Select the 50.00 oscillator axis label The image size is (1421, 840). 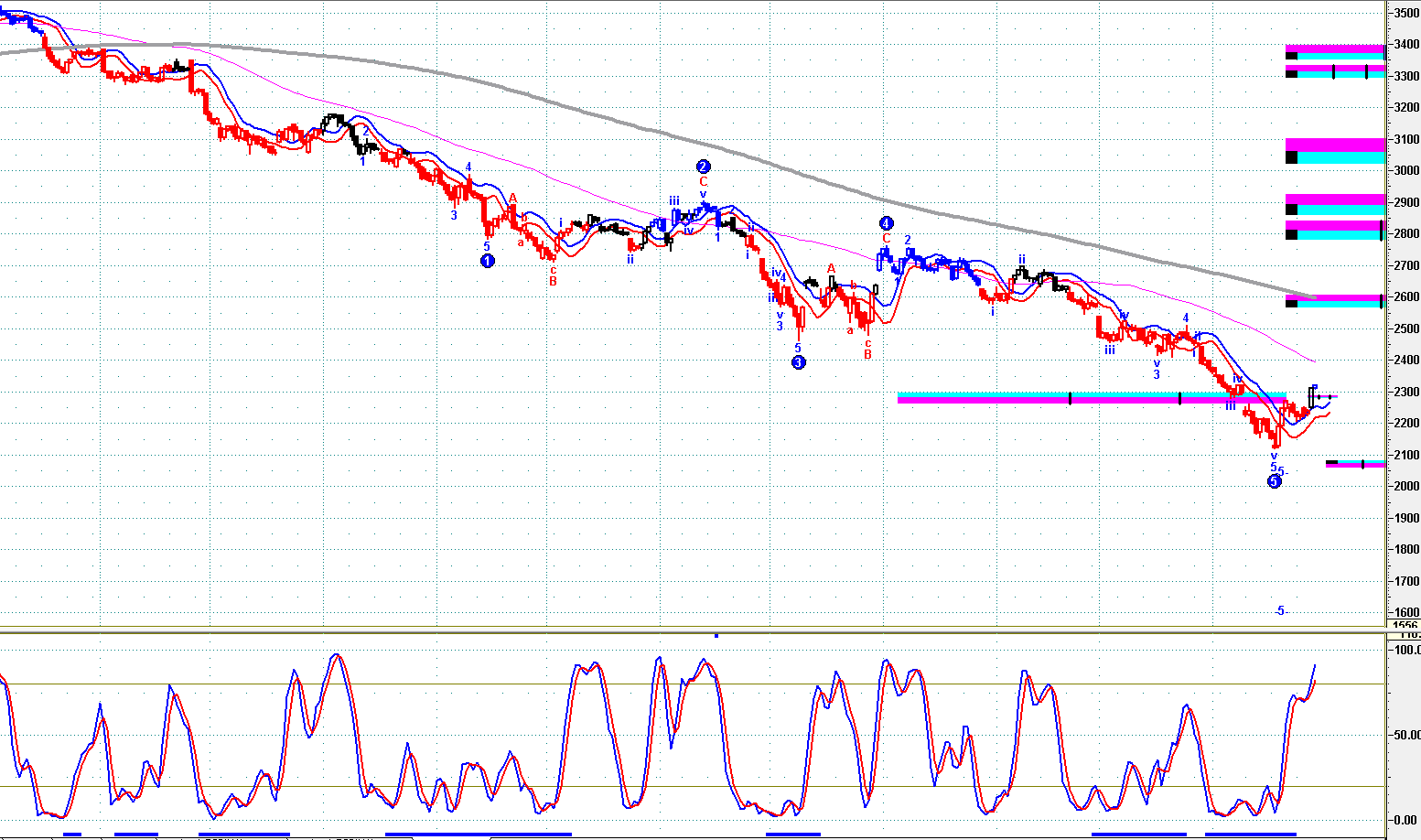tap(1405, 735)
